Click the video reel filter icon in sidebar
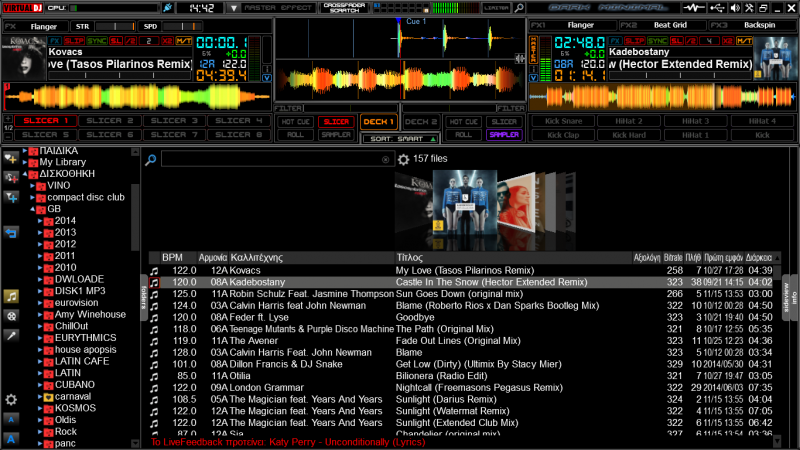 [x=11, y=315]
